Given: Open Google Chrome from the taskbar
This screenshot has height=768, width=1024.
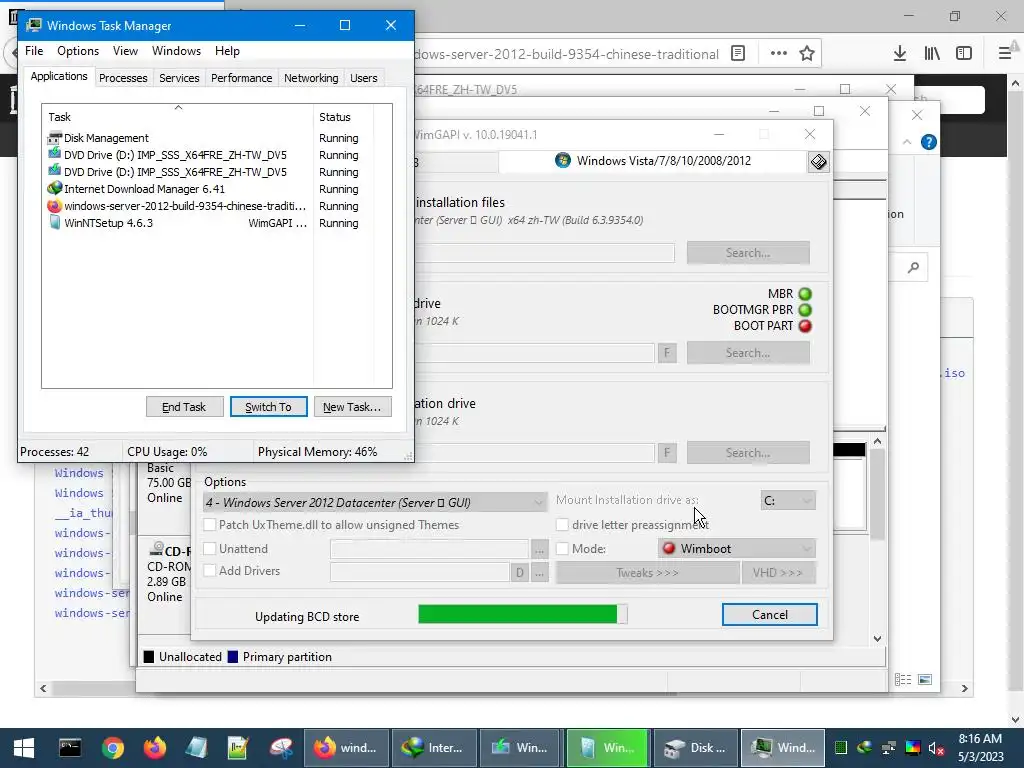Looking at the screenshot, I should coord(112,748).
